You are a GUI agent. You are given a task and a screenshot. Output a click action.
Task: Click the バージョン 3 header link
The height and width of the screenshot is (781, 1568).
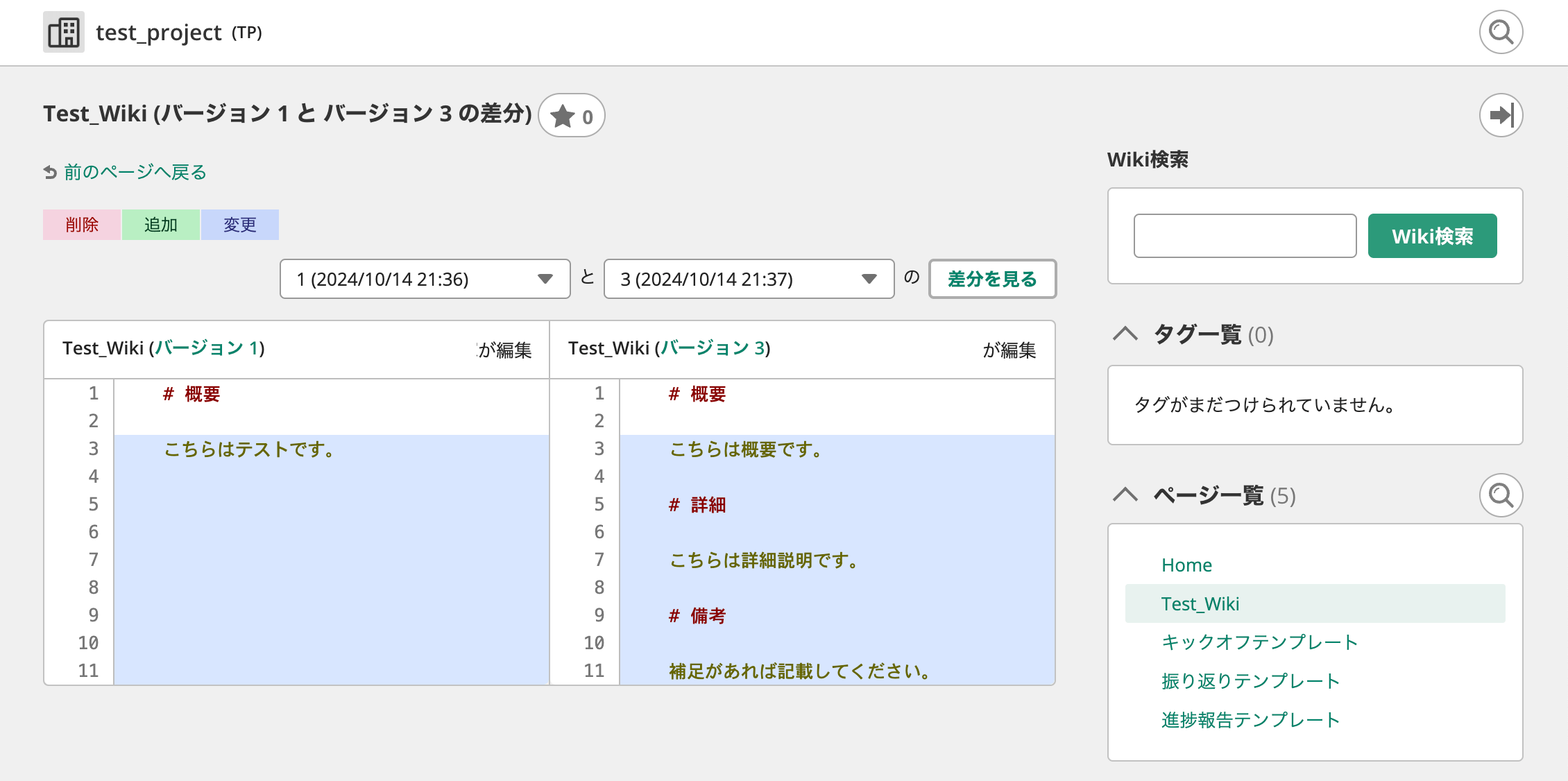coord(713,348)
